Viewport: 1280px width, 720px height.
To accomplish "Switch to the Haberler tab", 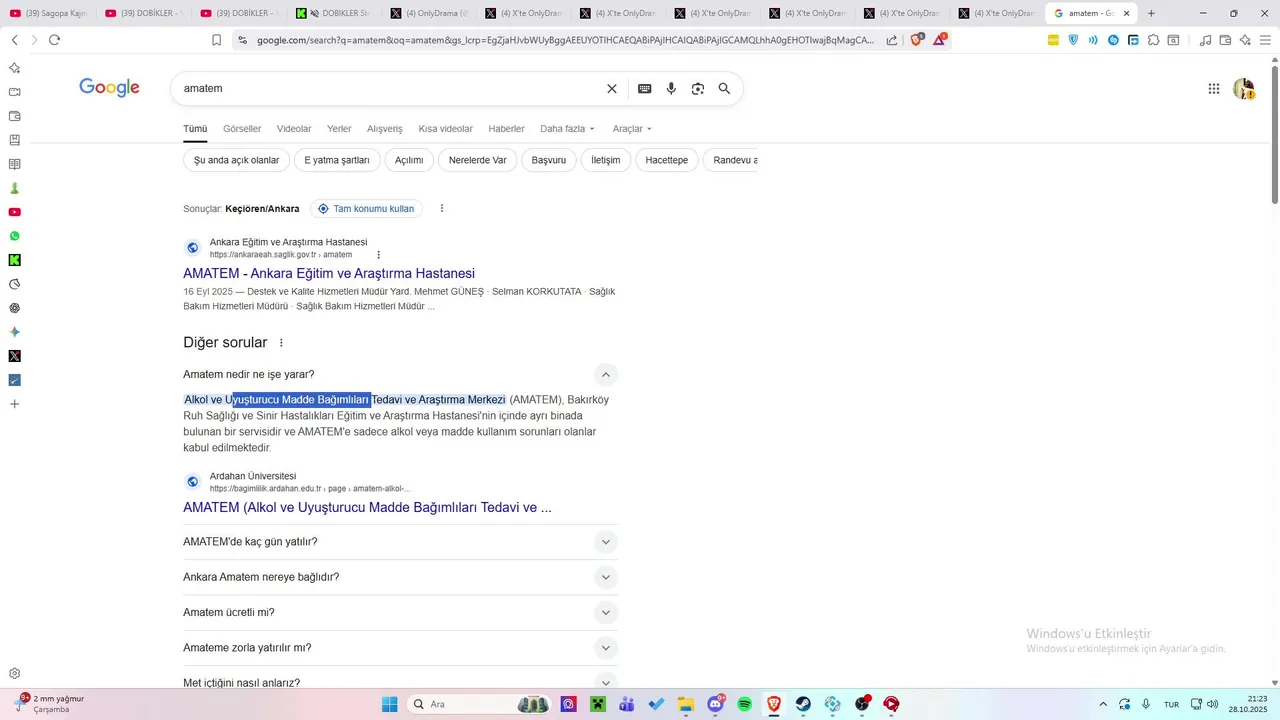I will pyautogui.click(x=506, y=129).
